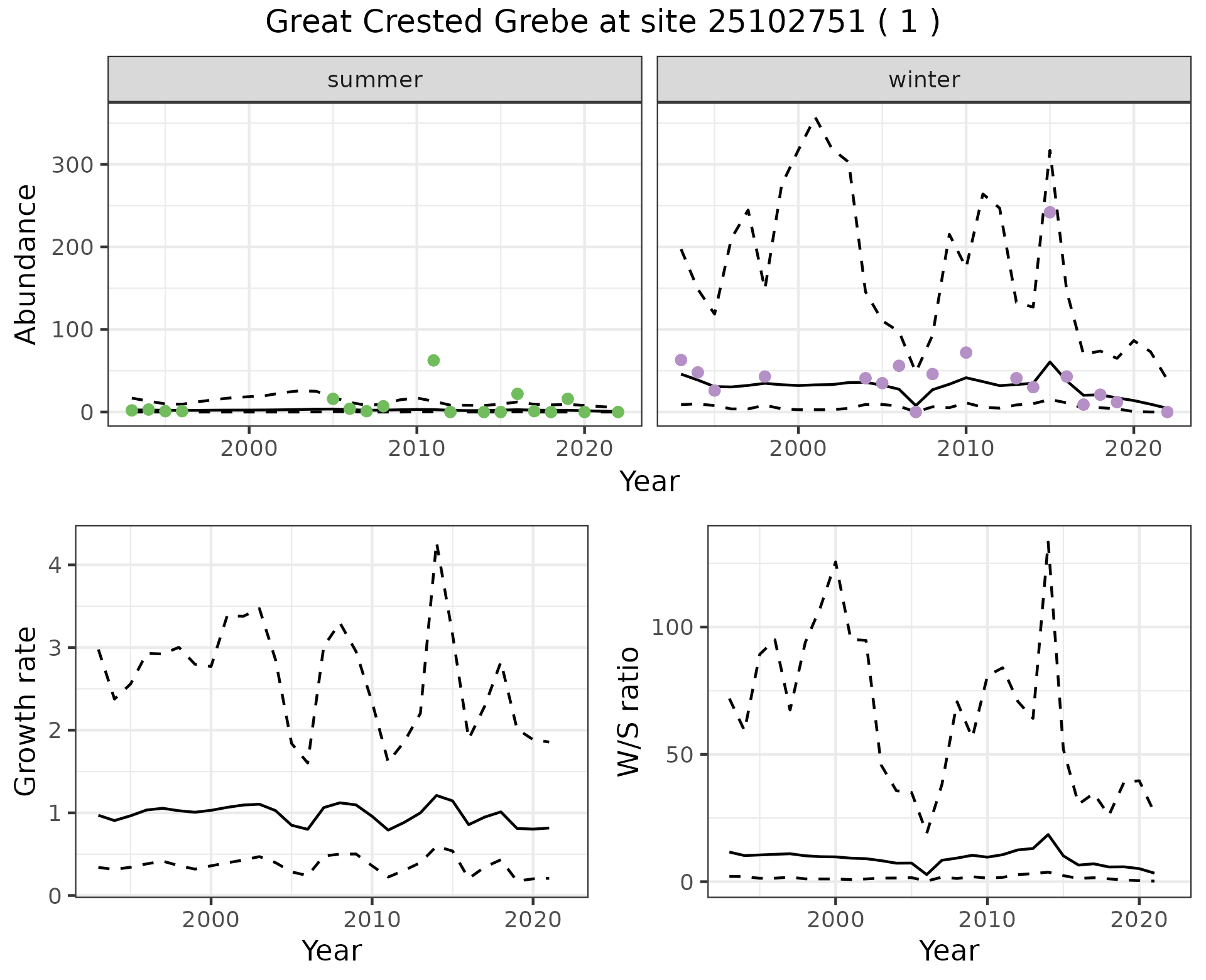Click the chart title text
Viewport: 1206px width, 980px height.
click(602, 23)
